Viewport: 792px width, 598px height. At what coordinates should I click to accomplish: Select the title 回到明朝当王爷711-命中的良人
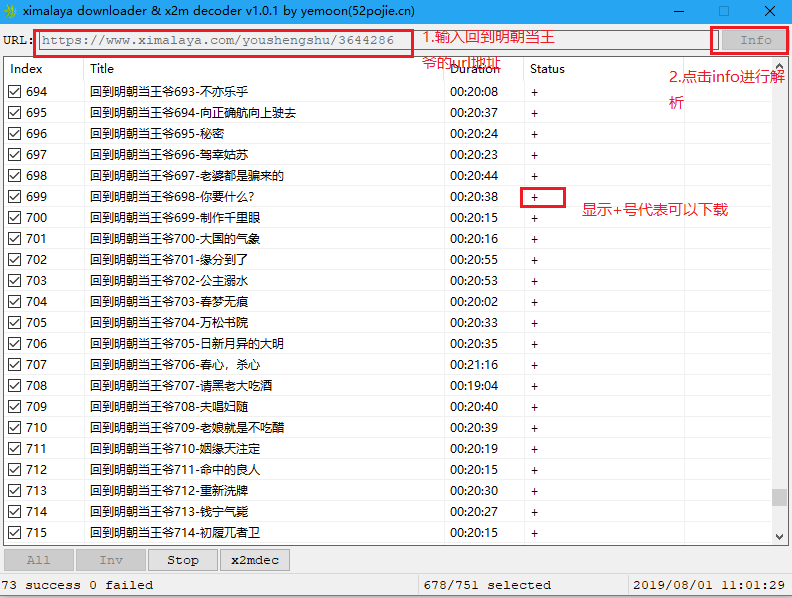pos(175,470)
